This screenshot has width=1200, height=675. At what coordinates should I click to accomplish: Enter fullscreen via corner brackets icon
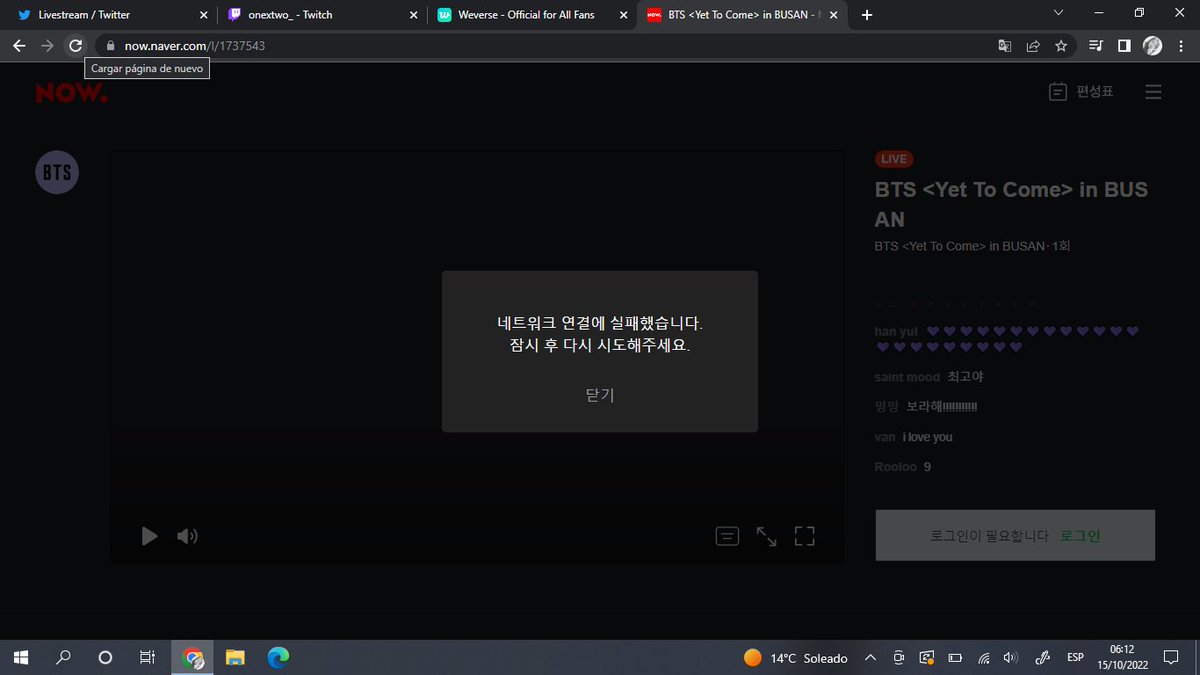click(805, 536)
